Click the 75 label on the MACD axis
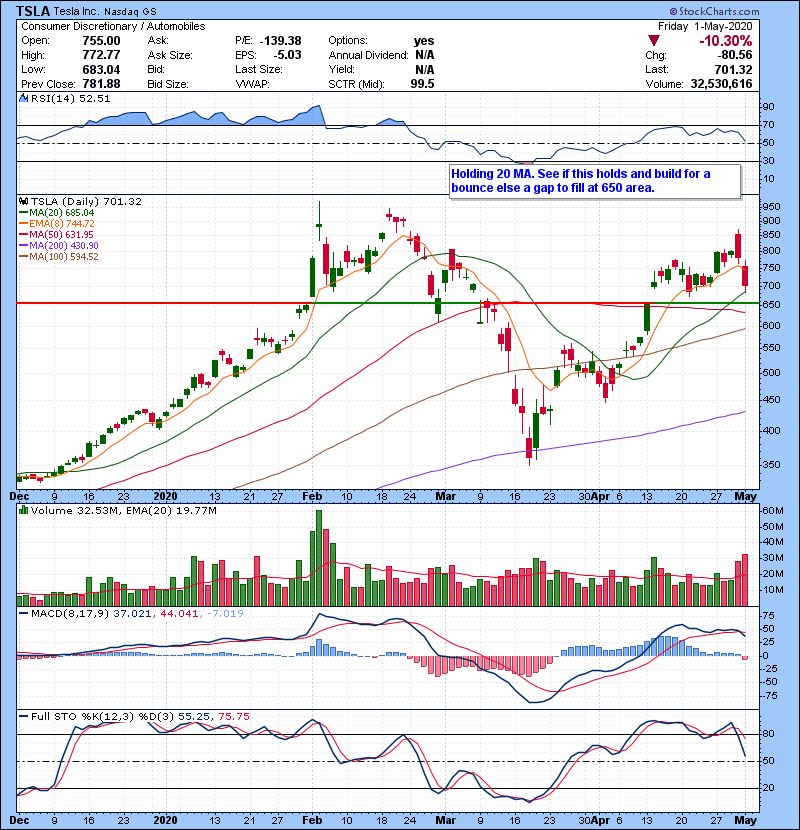Image resolution: width=800 pixels, height=830 pixels. [x=768, y=616]
